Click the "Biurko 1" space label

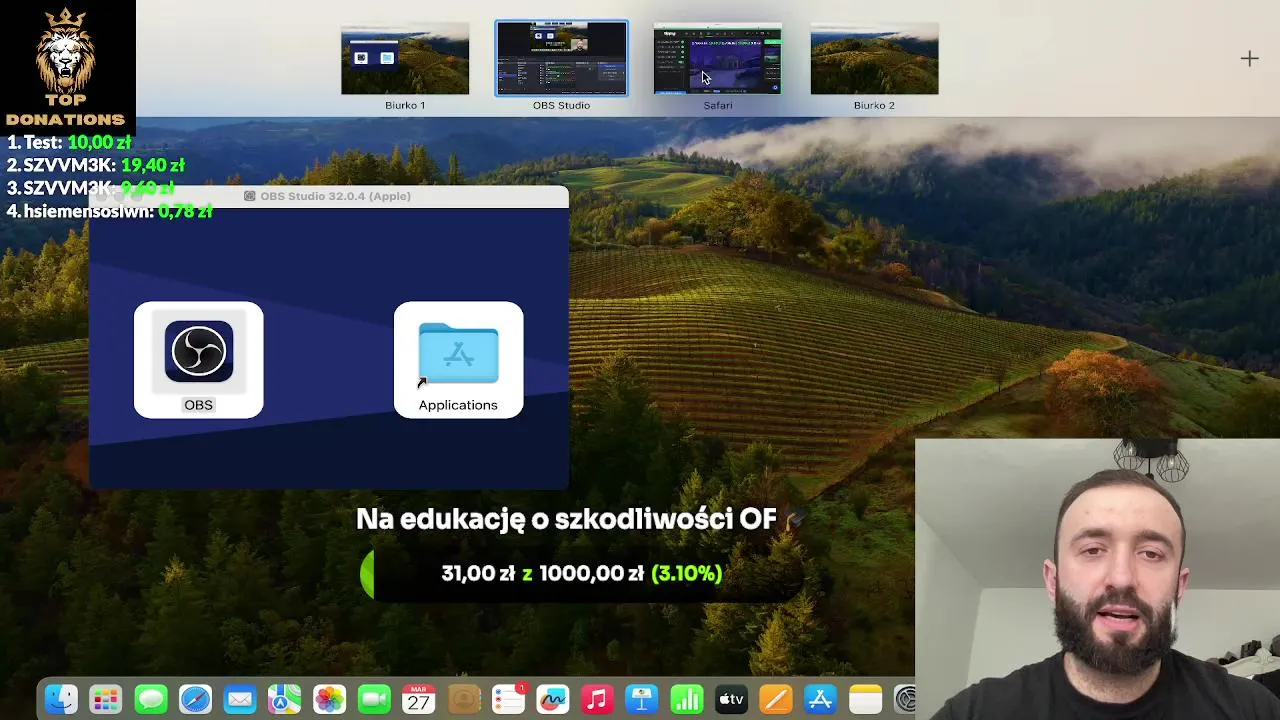(405, 105)
